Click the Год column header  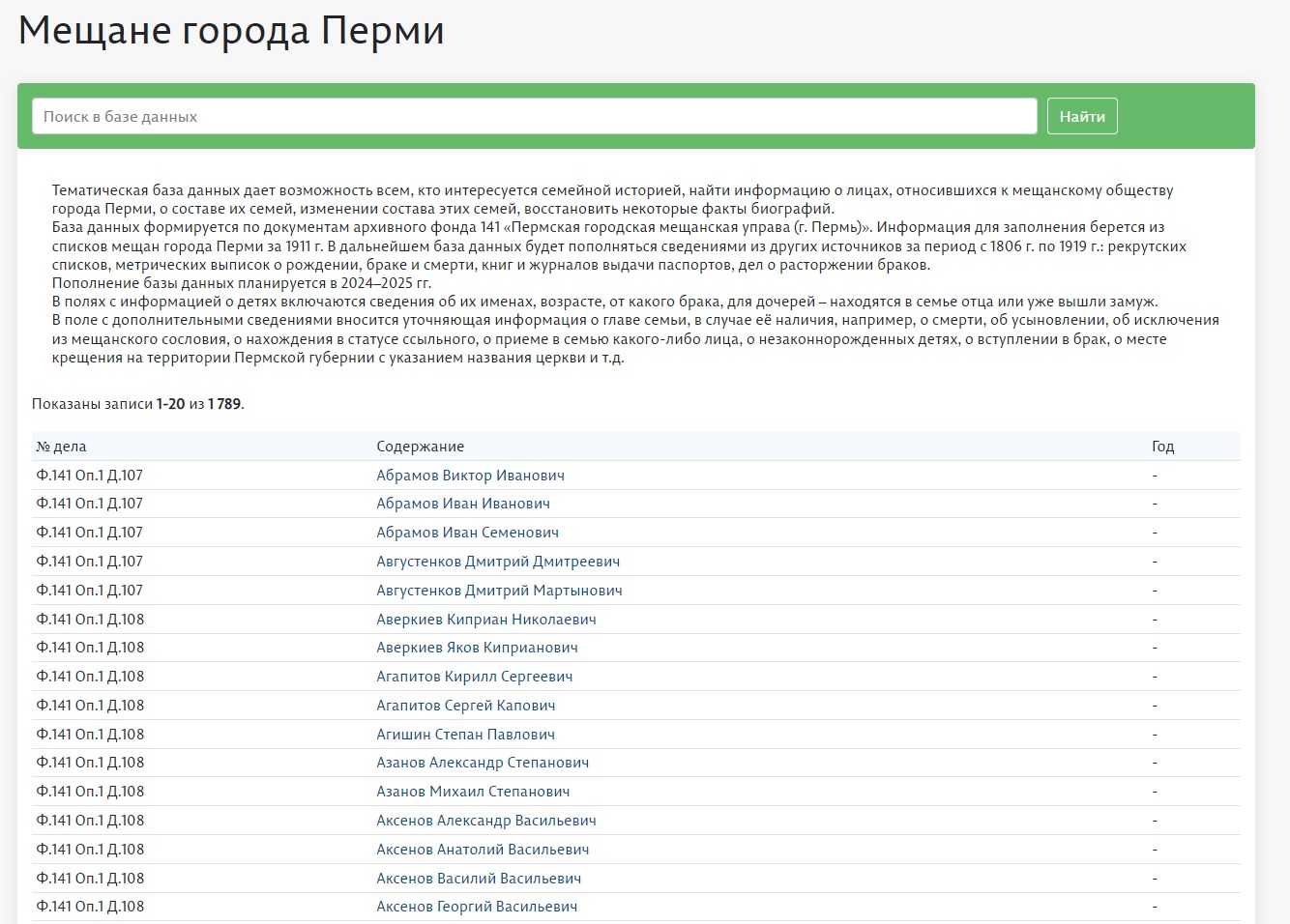point(1162,447)
